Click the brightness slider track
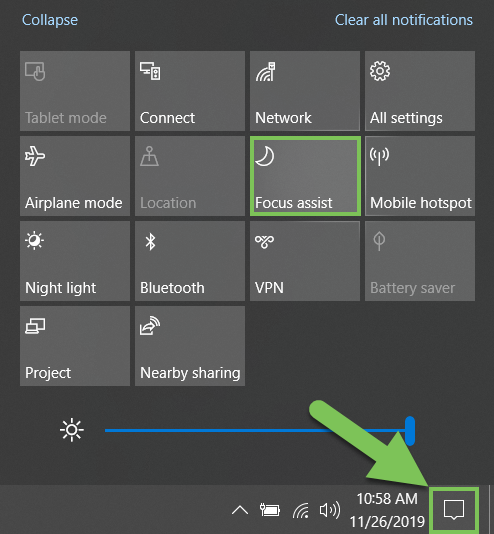The image size is (494, 534). [259, 430]
